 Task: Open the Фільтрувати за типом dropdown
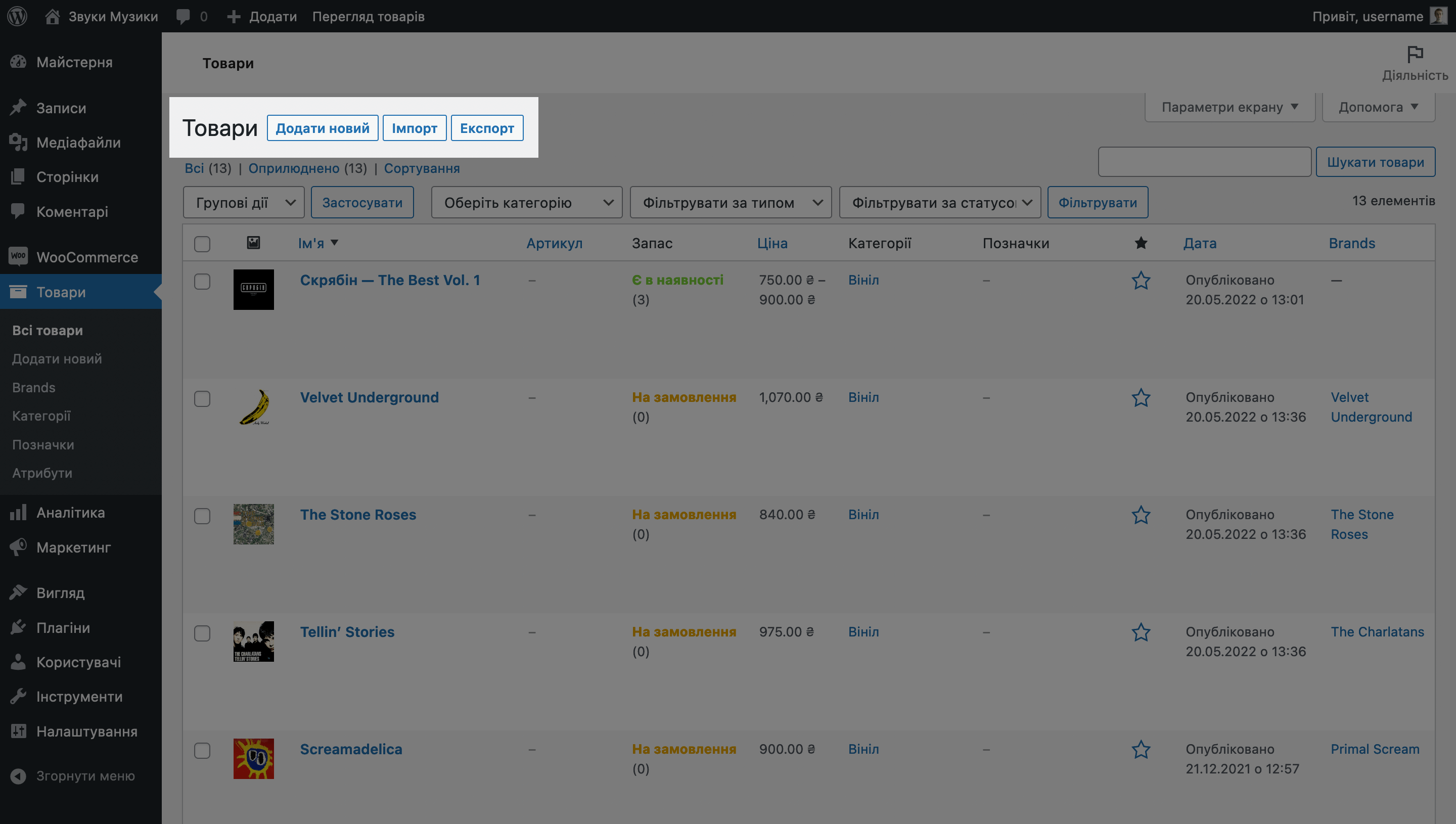(731, 202)
